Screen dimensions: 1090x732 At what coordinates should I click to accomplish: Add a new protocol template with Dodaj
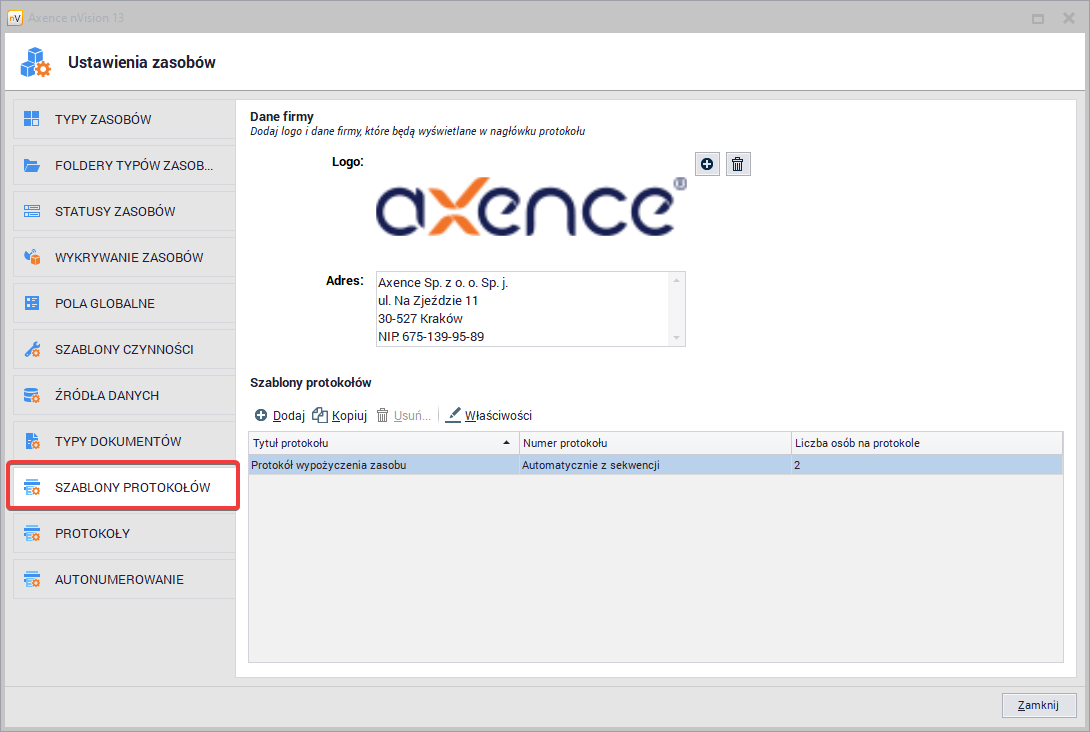(x=280, y=415)
